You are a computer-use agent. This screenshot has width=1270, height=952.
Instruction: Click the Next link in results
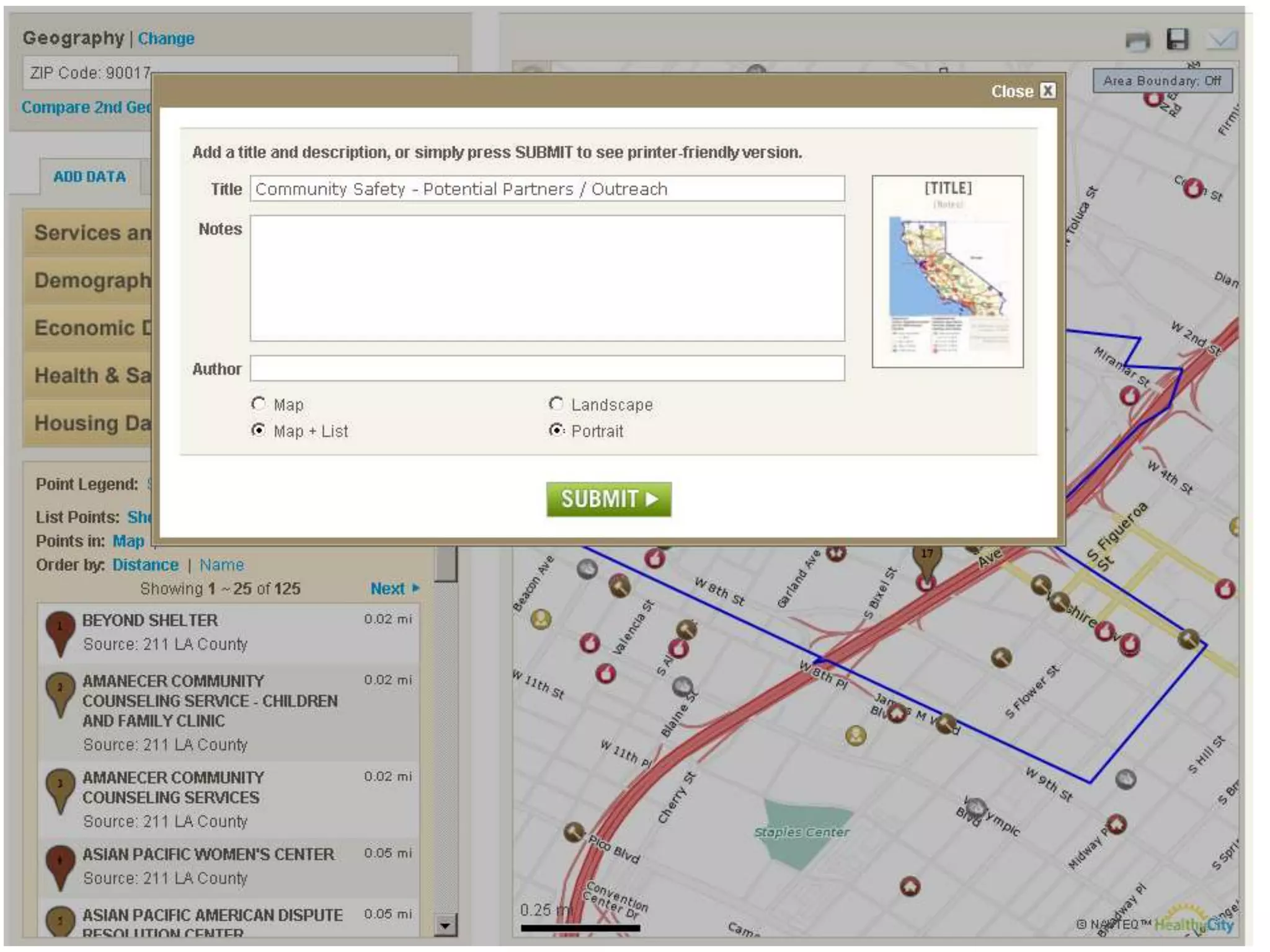point(388,588)
